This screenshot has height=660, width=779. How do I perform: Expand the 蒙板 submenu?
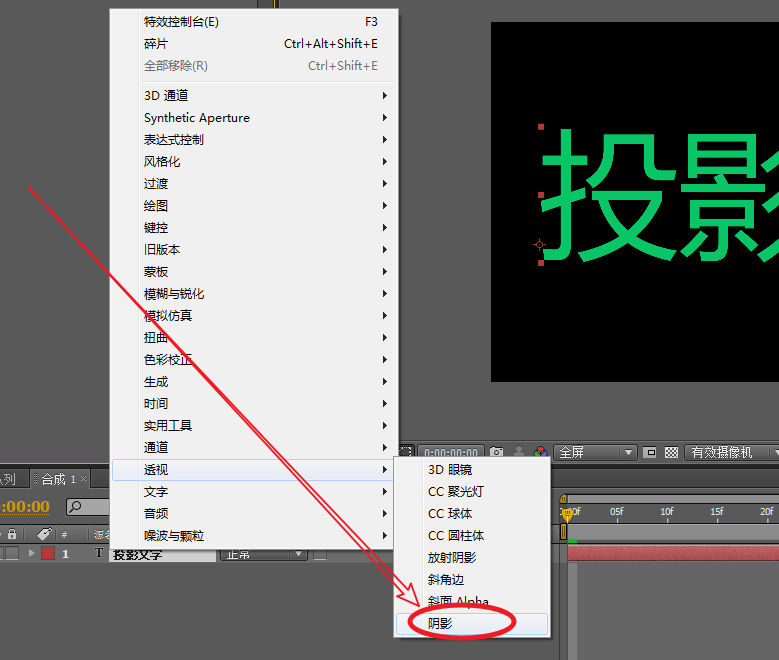[254, 271]
